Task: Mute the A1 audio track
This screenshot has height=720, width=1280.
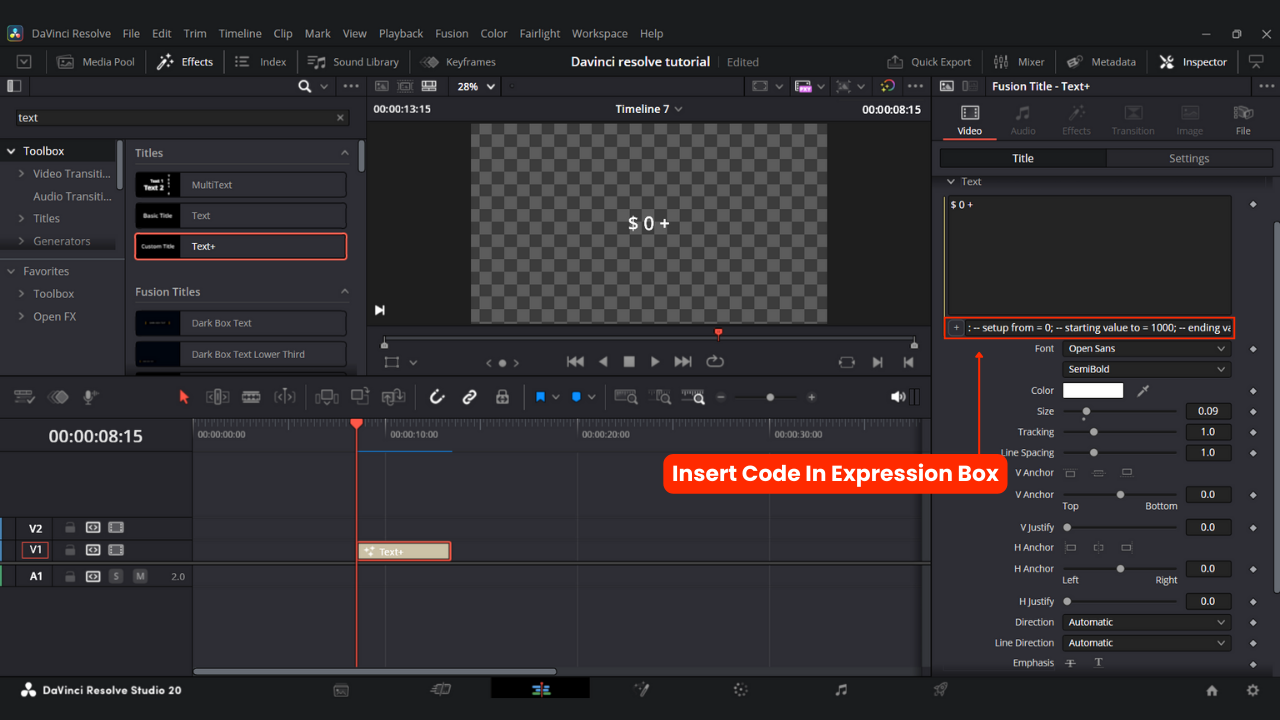Action: pos(140,576)
